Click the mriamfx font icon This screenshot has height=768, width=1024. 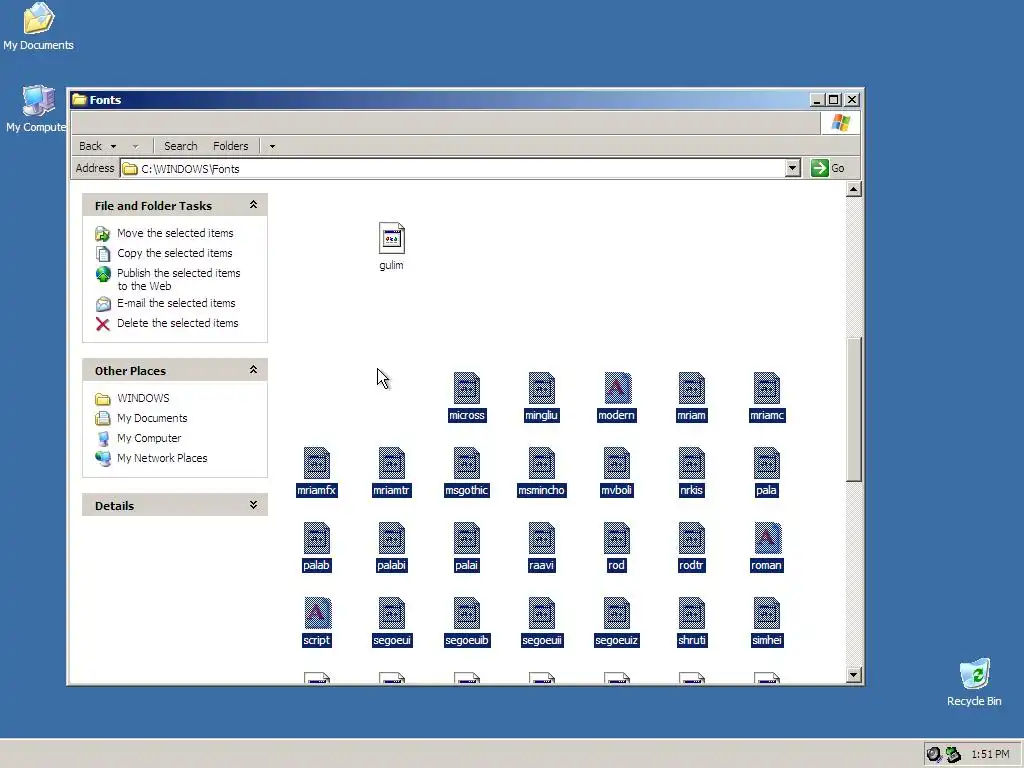tap(317, 463)
